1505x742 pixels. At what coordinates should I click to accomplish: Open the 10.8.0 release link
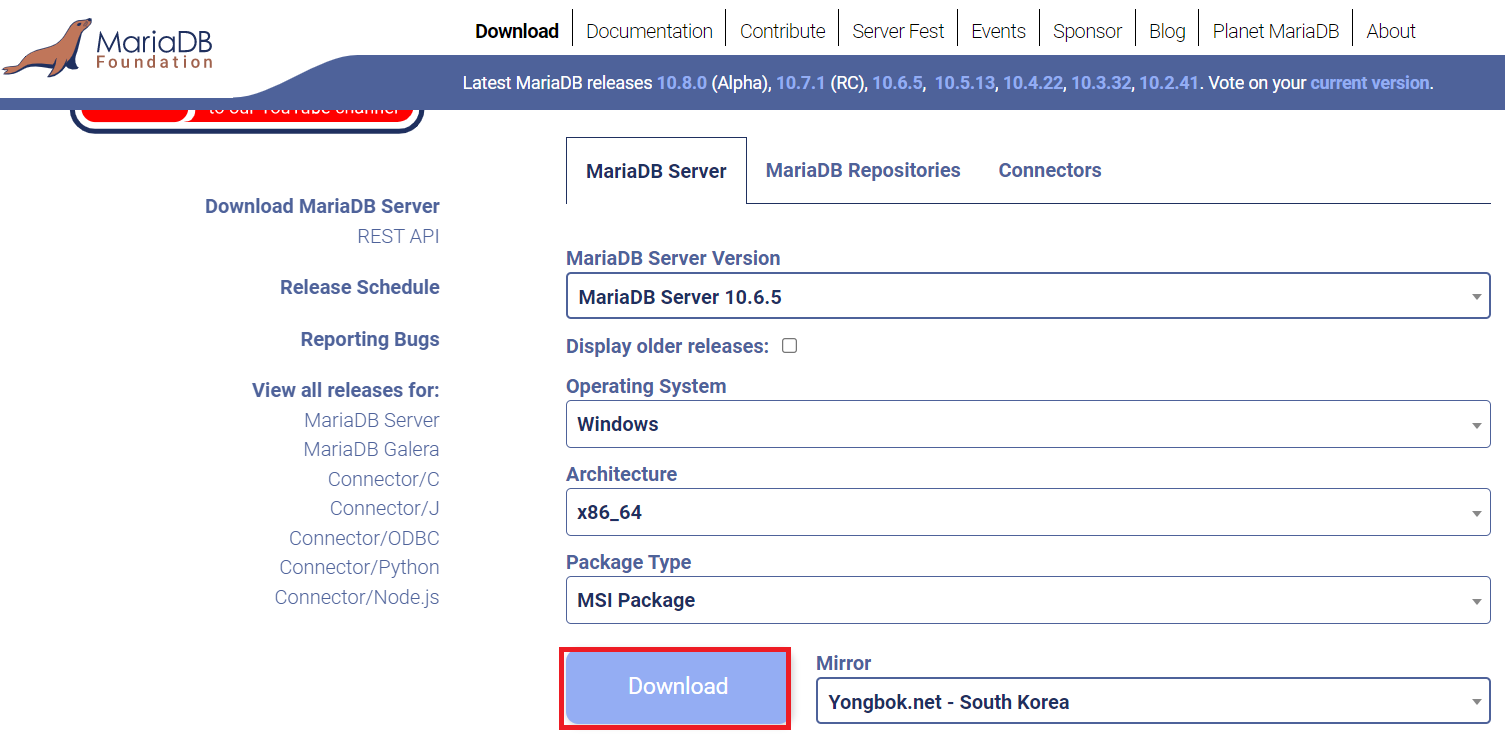[x=682, y=83]
